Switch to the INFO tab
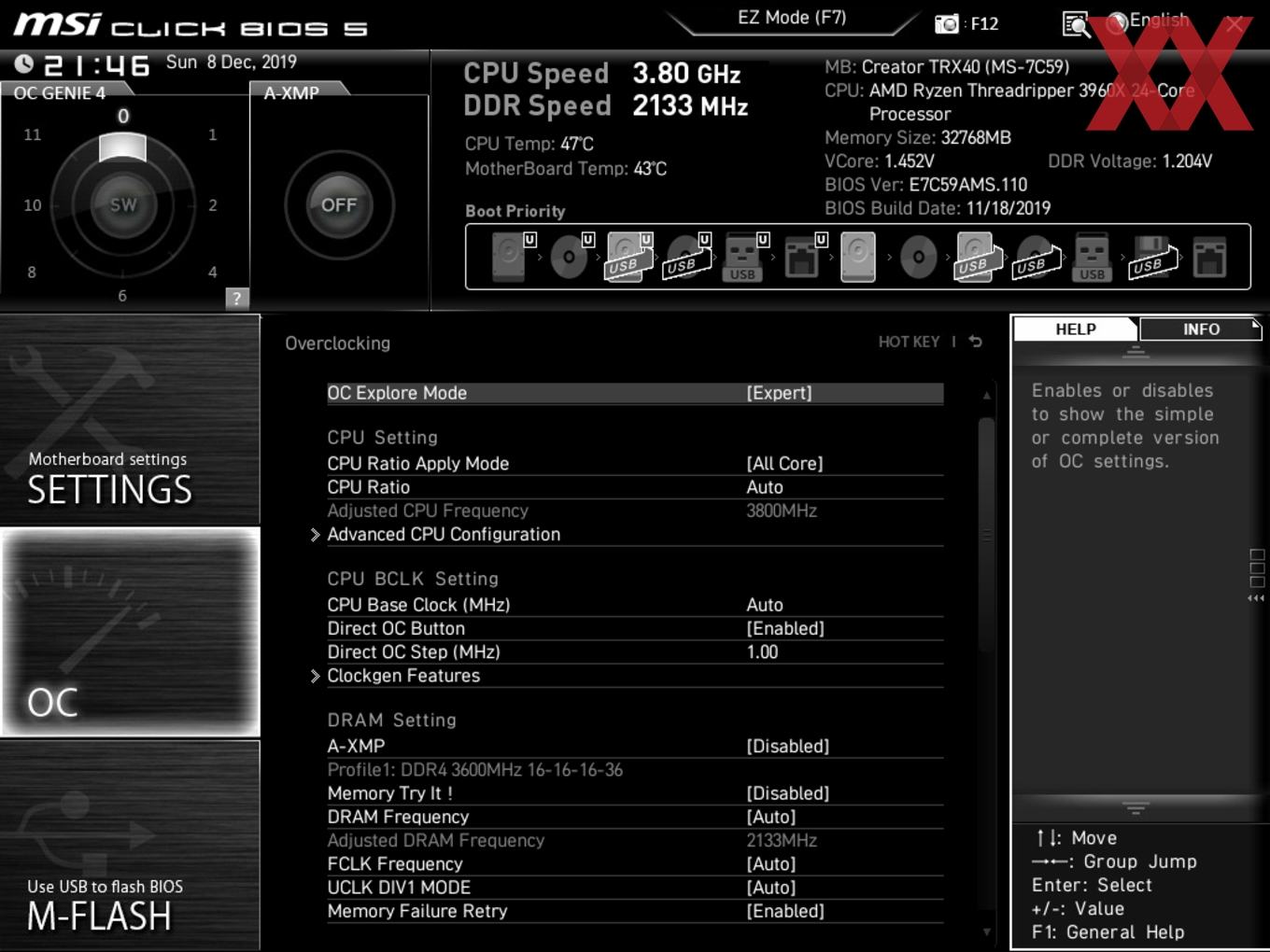The height and width of the screenshot is (952, 1270). (1201, 329)
